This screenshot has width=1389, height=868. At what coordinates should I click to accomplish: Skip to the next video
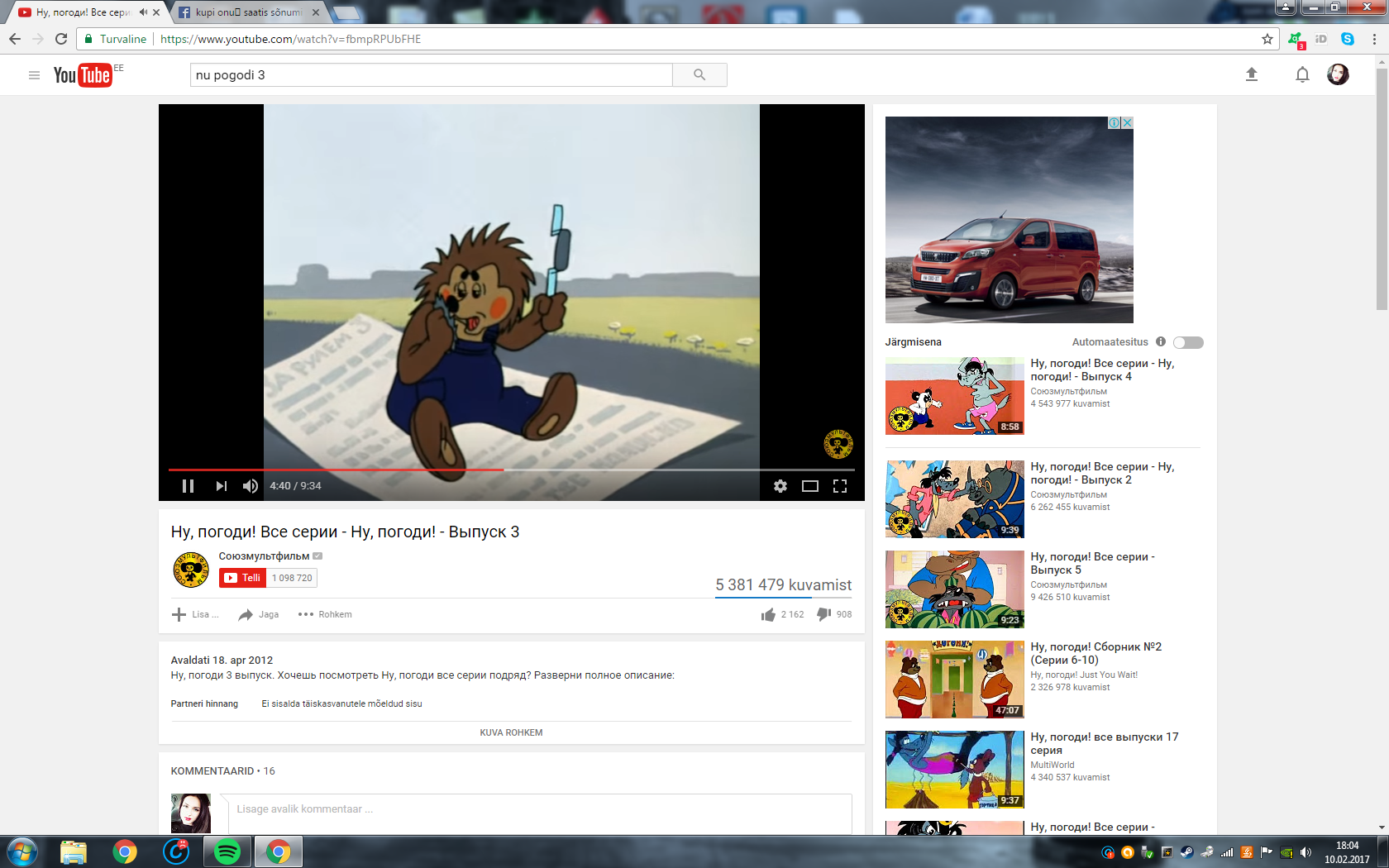[221, 486]
